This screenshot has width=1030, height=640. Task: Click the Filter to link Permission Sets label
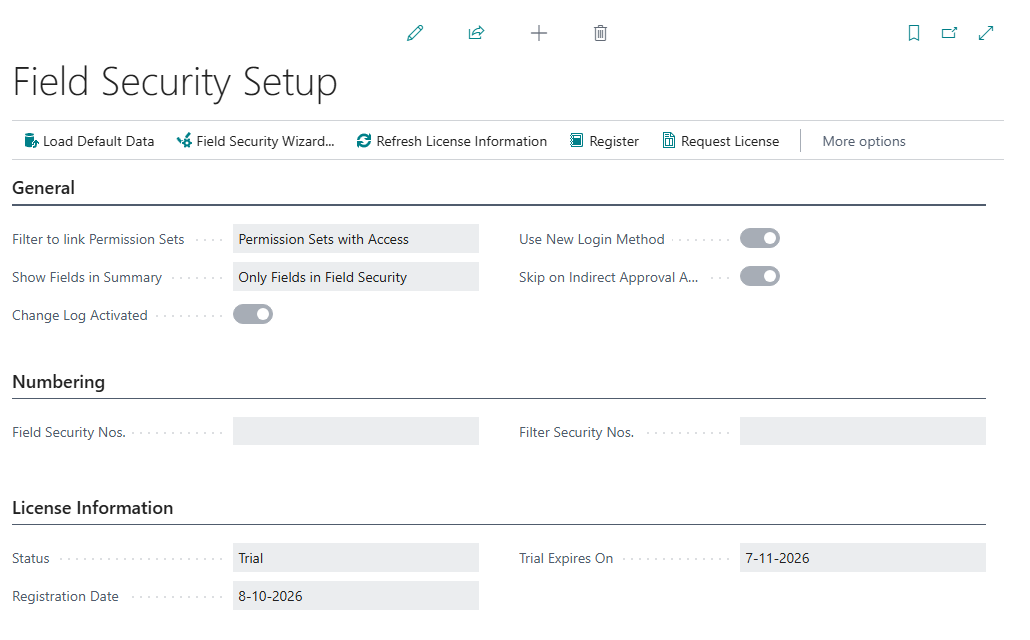pyautogui.click(x=98, y=239)
